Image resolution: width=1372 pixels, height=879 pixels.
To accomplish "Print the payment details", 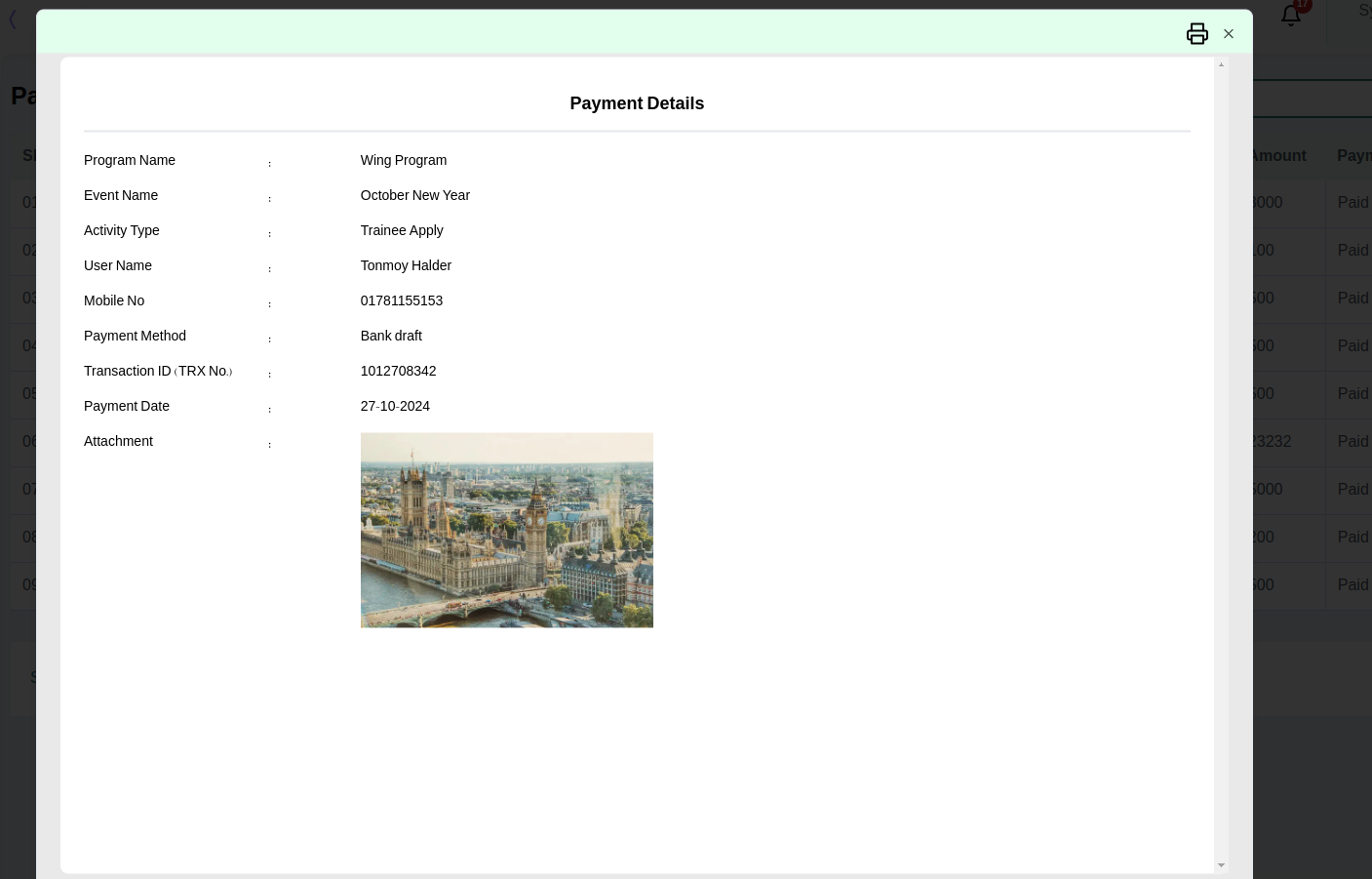I will click(1197, 34).
